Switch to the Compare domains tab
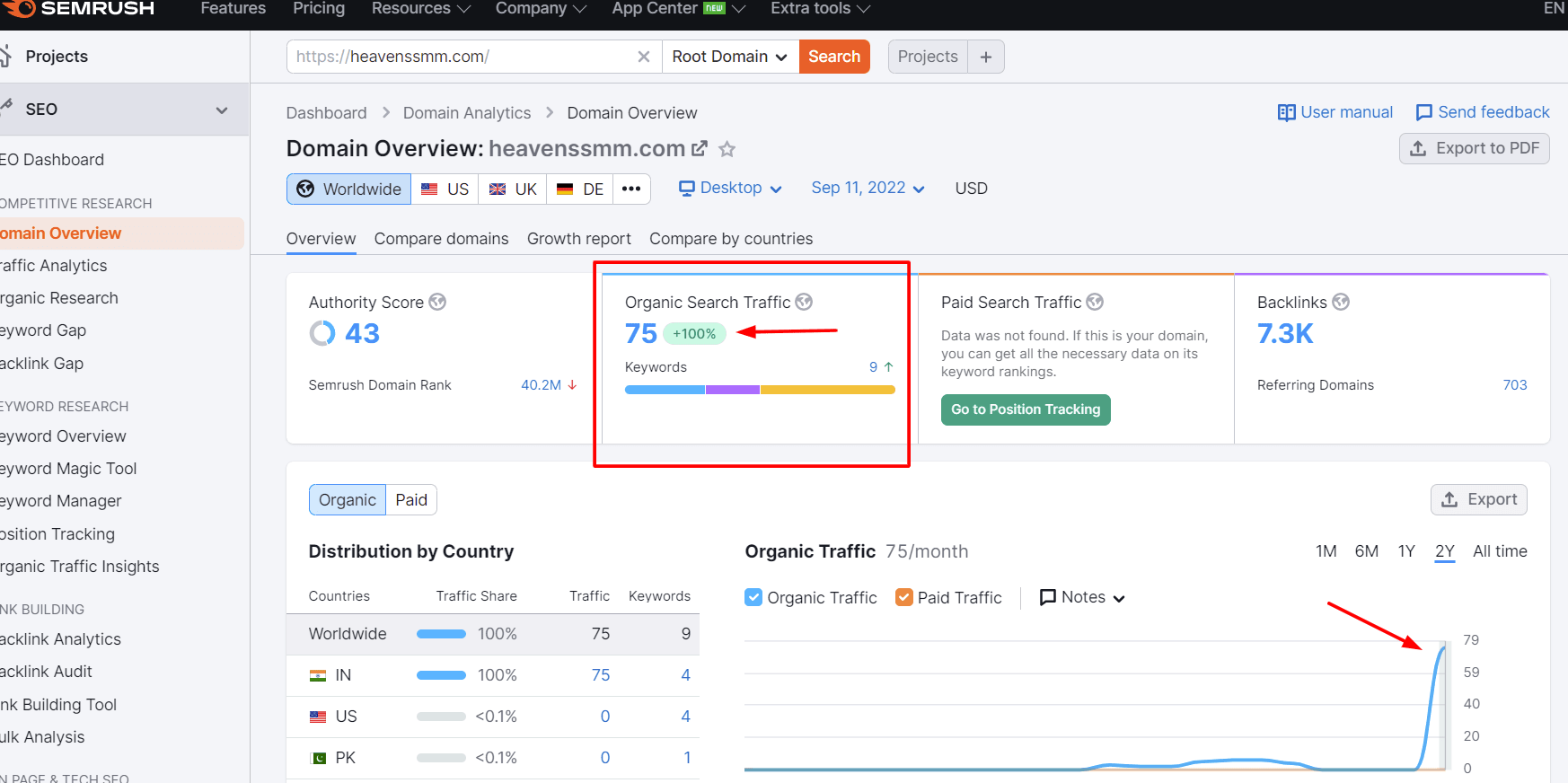 [441, 239]
